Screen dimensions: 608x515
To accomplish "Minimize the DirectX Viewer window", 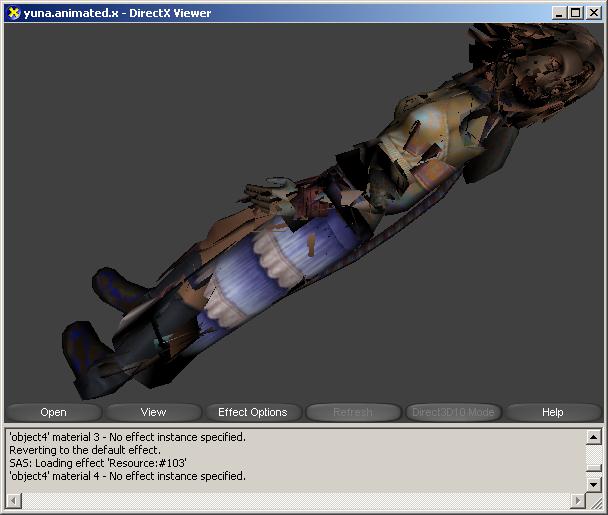I will point(558,13).
